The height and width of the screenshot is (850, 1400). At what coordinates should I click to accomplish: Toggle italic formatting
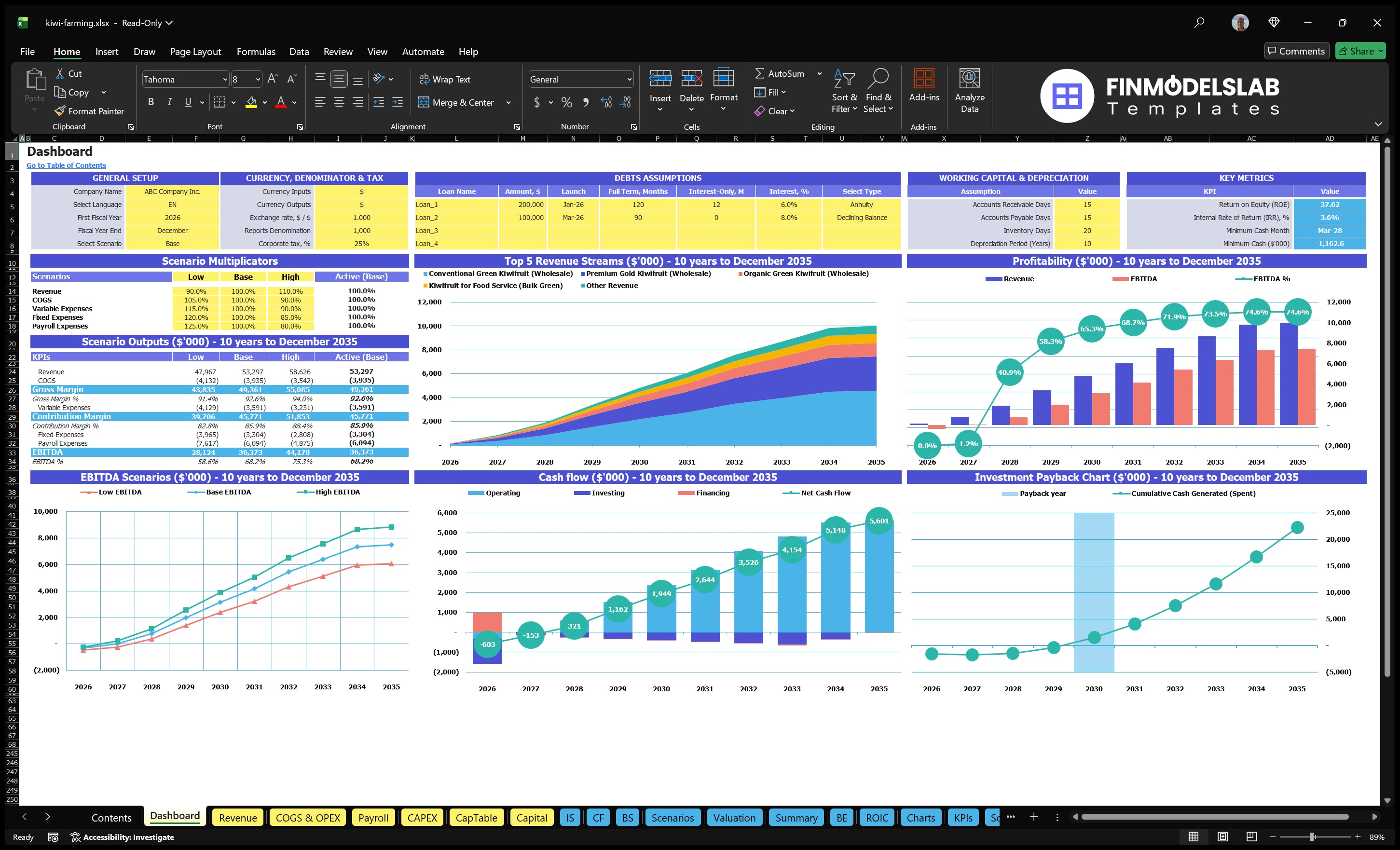169,102
